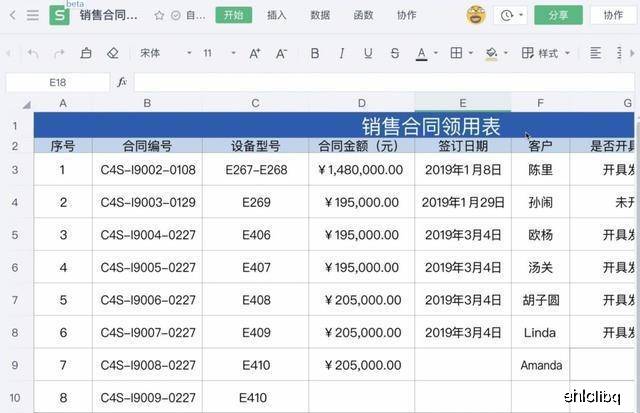Open the font size 11 dropdown
The image size is (640, 413).
(219, 53)
